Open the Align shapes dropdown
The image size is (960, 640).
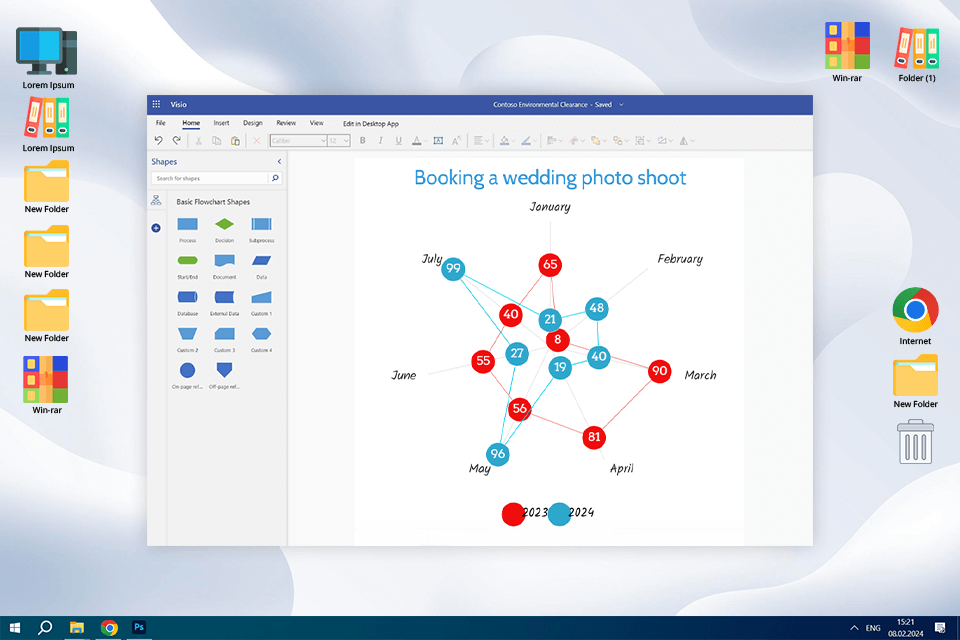[x=555, y=141]
